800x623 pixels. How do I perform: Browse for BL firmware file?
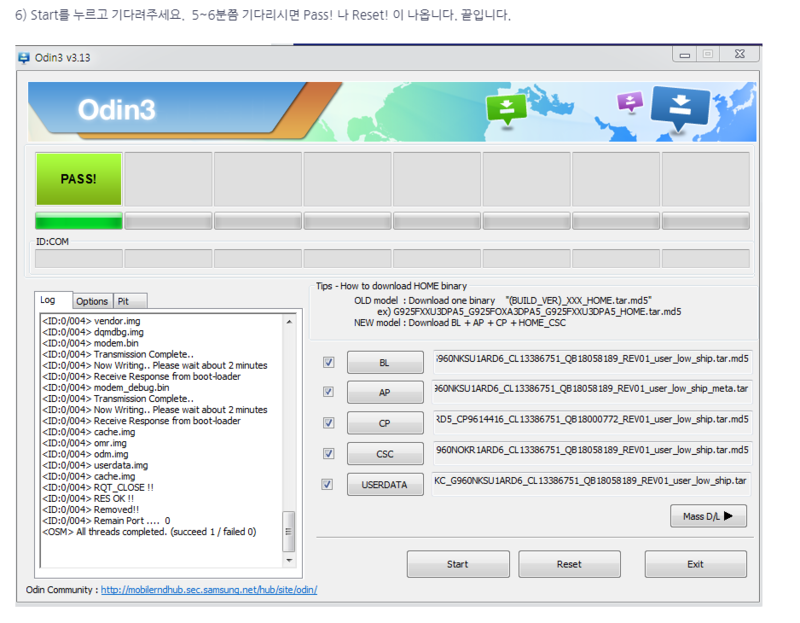click(x=385, y=363)
